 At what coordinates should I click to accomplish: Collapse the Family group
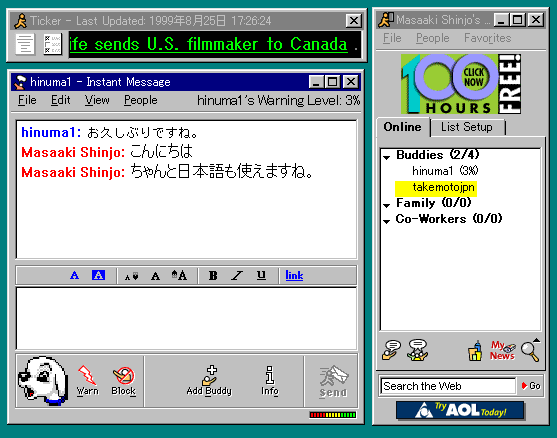point(387,205)
